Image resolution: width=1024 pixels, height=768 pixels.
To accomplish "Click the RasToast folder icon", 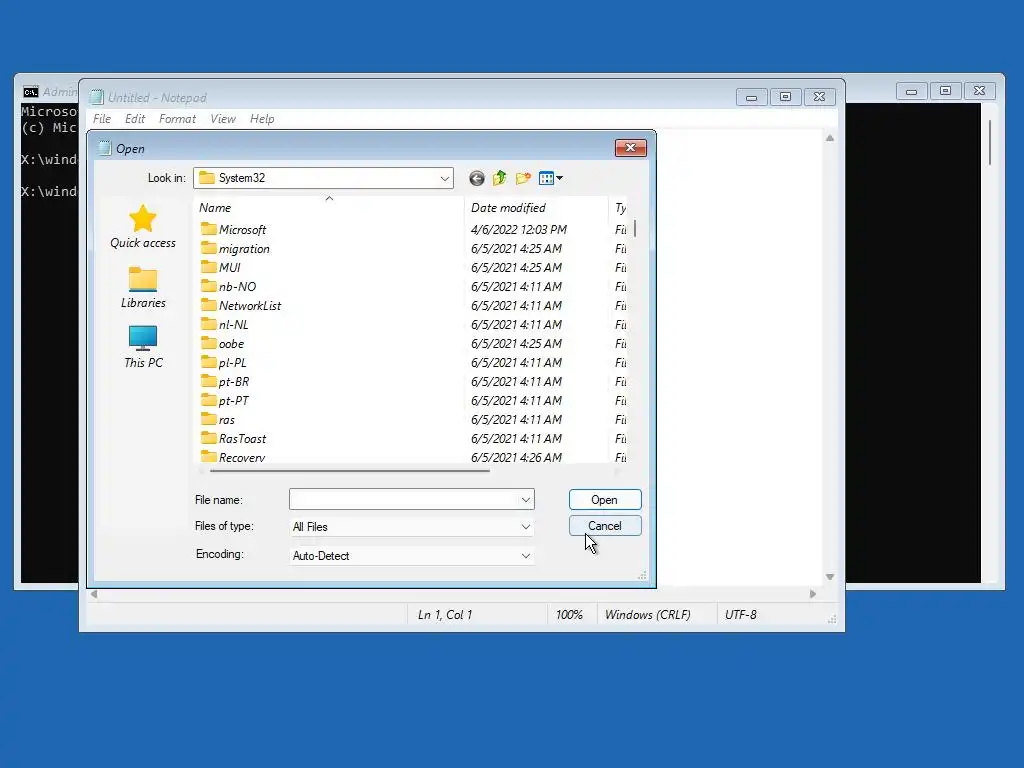I will (208, 437).
